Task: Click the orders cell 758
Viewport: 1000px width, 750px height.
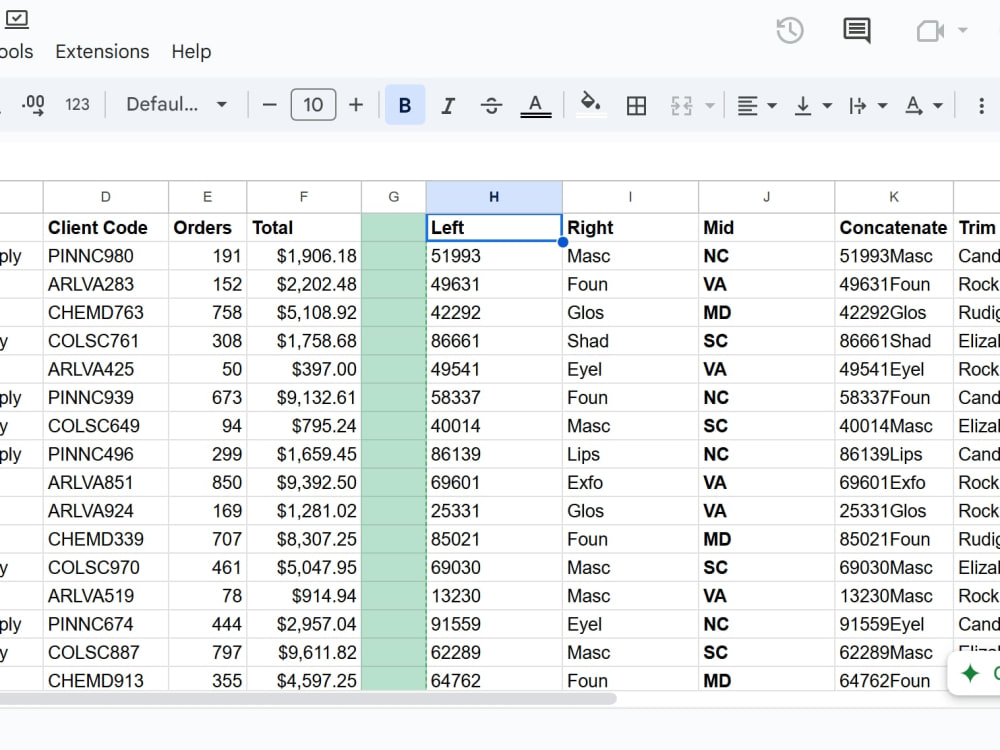Action: click(x=207, y=312)
